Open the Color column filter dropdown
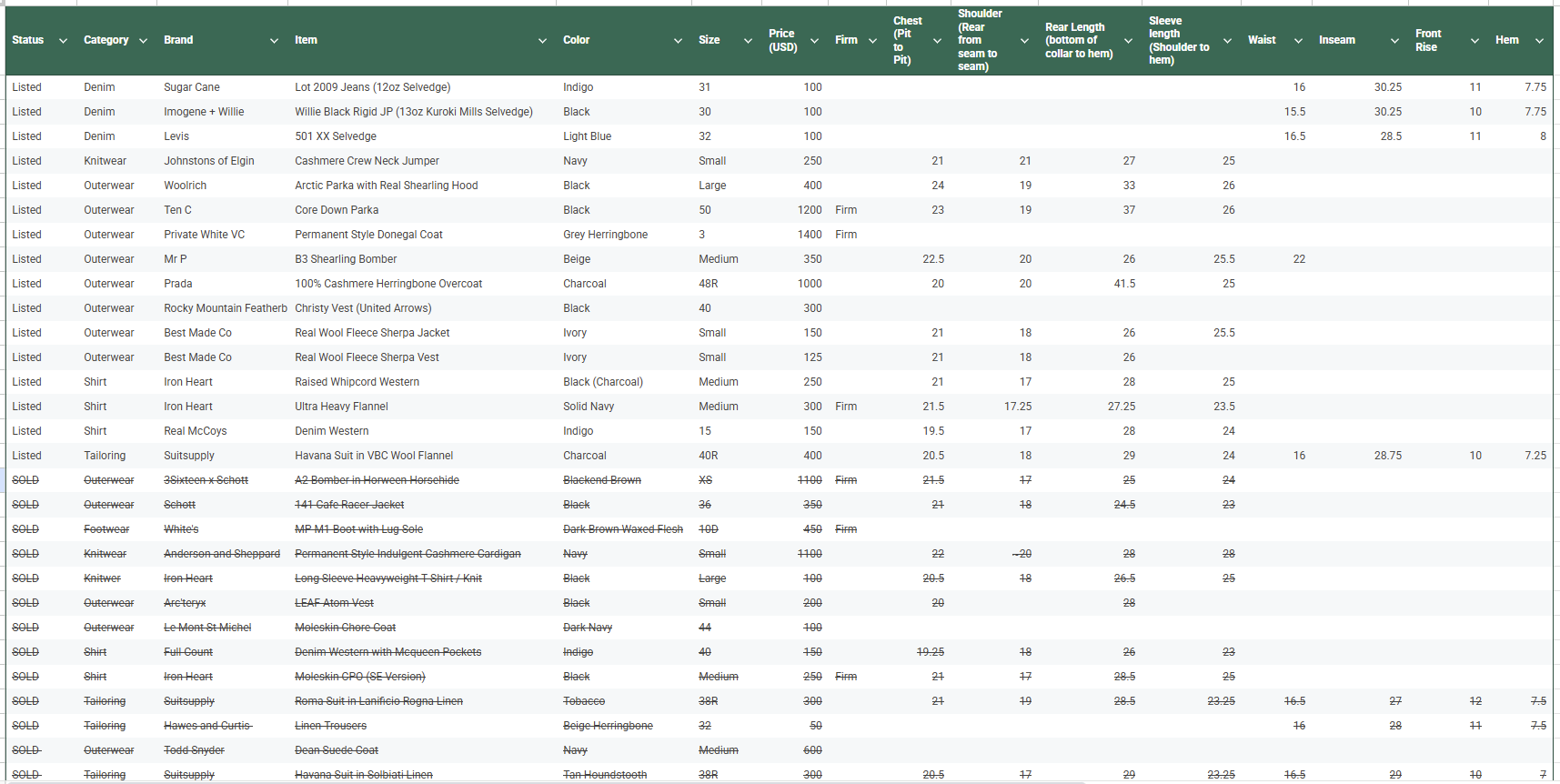1560x784 pixels. 678,41
